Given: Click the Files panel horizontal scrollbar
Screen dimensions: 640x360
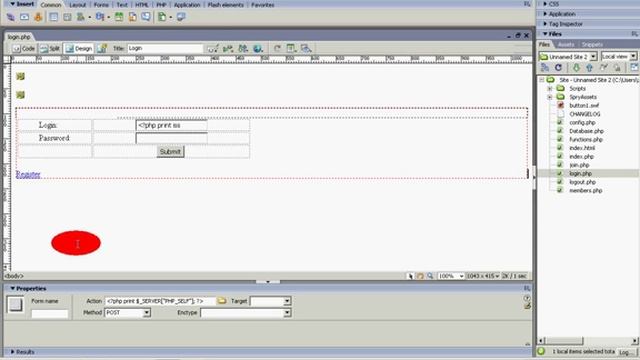Looking at the screenshot, I should click(588, 341).
